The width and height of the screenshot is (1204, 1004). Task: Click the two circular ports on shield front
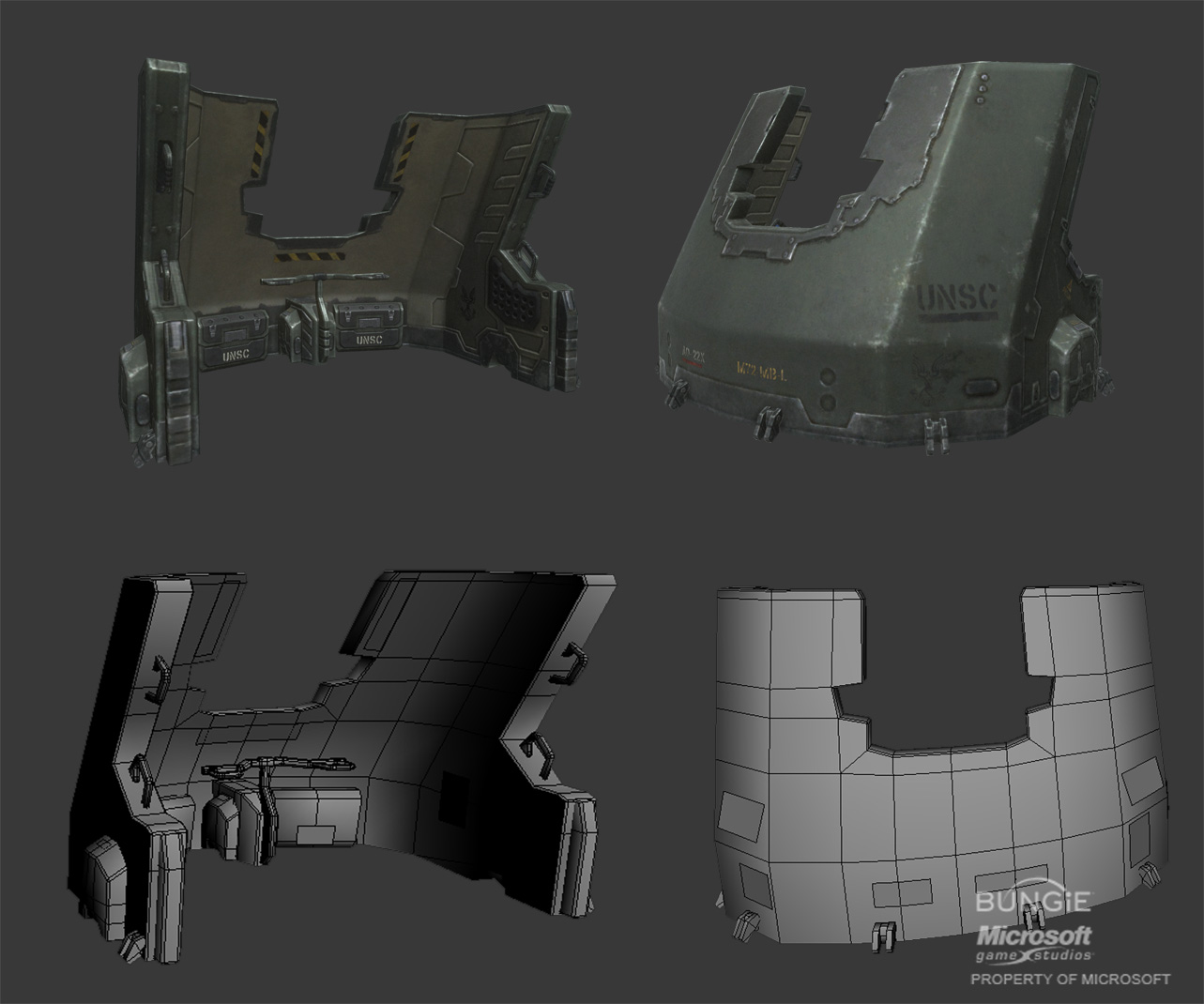(x=828, y=388)
